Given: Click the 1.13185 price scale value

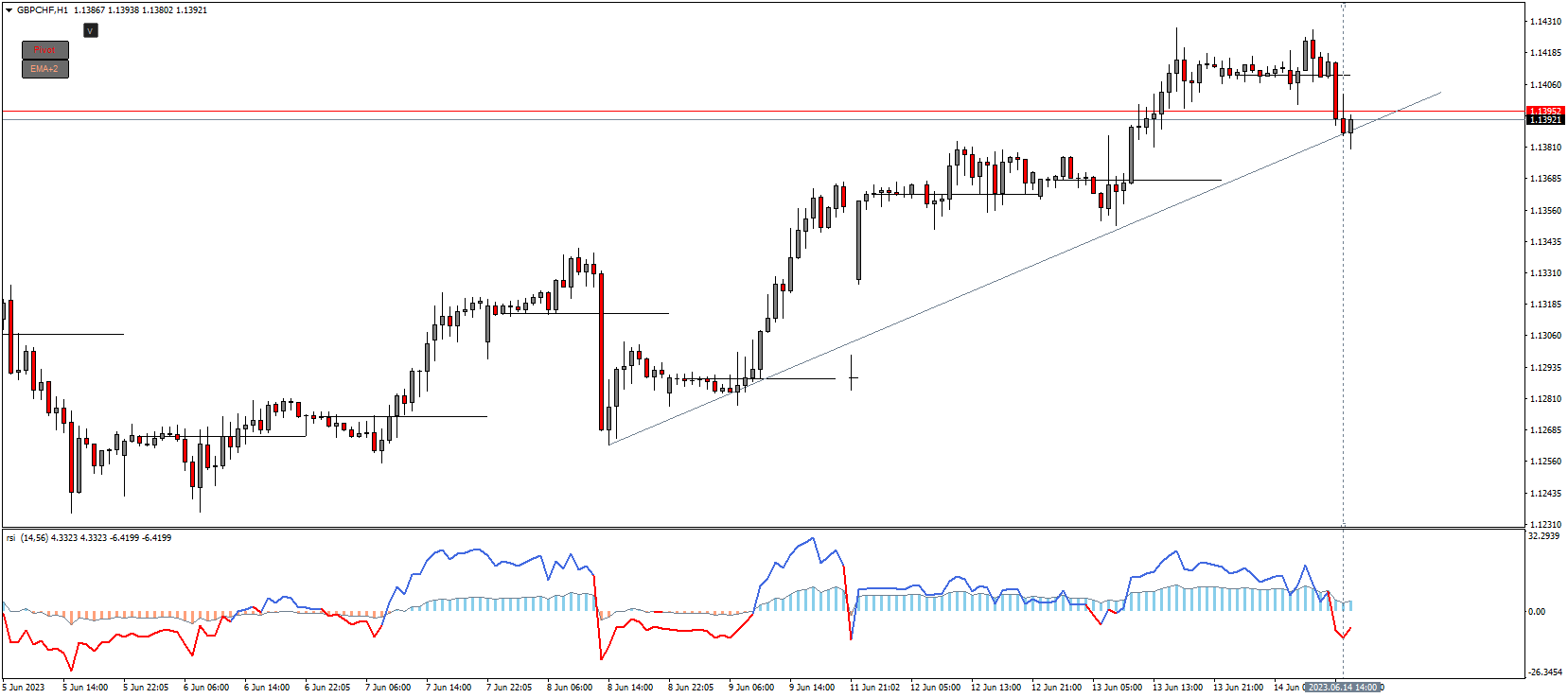Looking at the screenshot, I should click(x=1545, y=305).
